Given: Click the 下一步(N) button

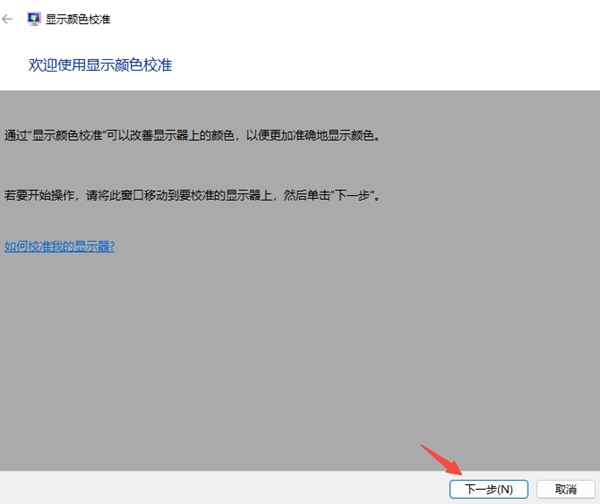Looking at the screenshot, I should click(489, 489).
